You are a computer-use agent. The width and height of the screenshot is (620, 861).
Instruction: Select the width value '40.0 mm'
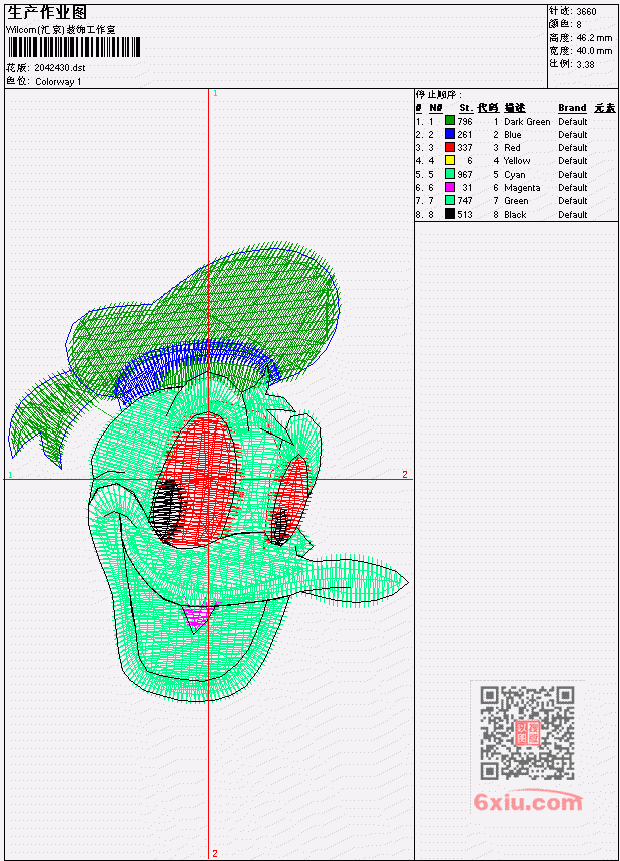click(594, 51)
